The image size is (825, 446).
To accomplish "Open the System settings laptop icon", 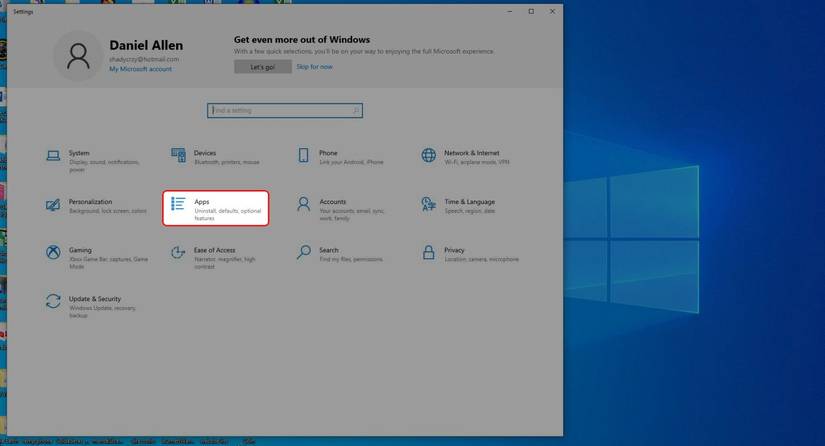I will click(53, 155).
